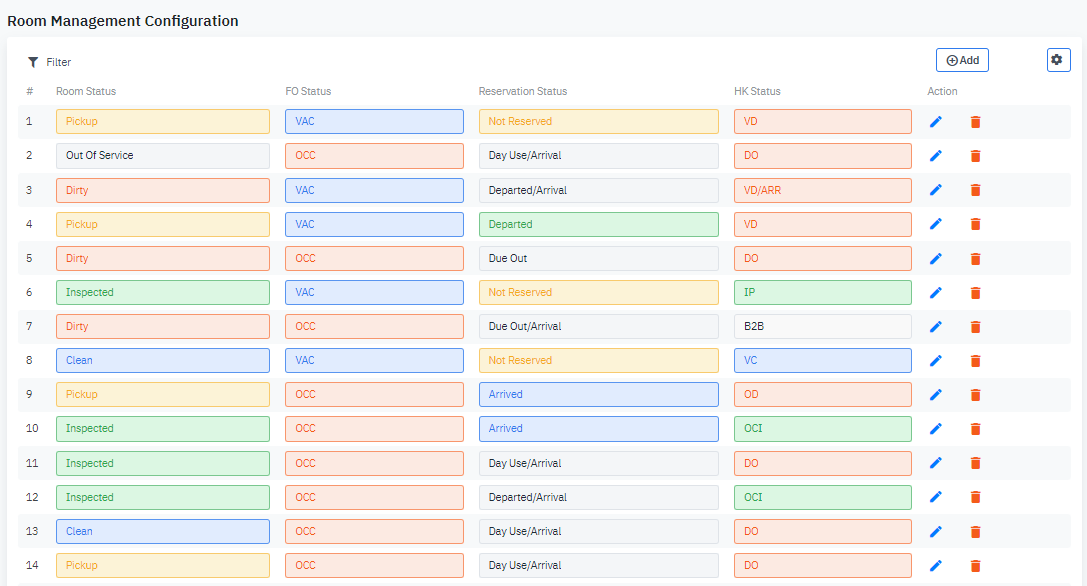Edit the Due Out reservation rule

[936, 258]
